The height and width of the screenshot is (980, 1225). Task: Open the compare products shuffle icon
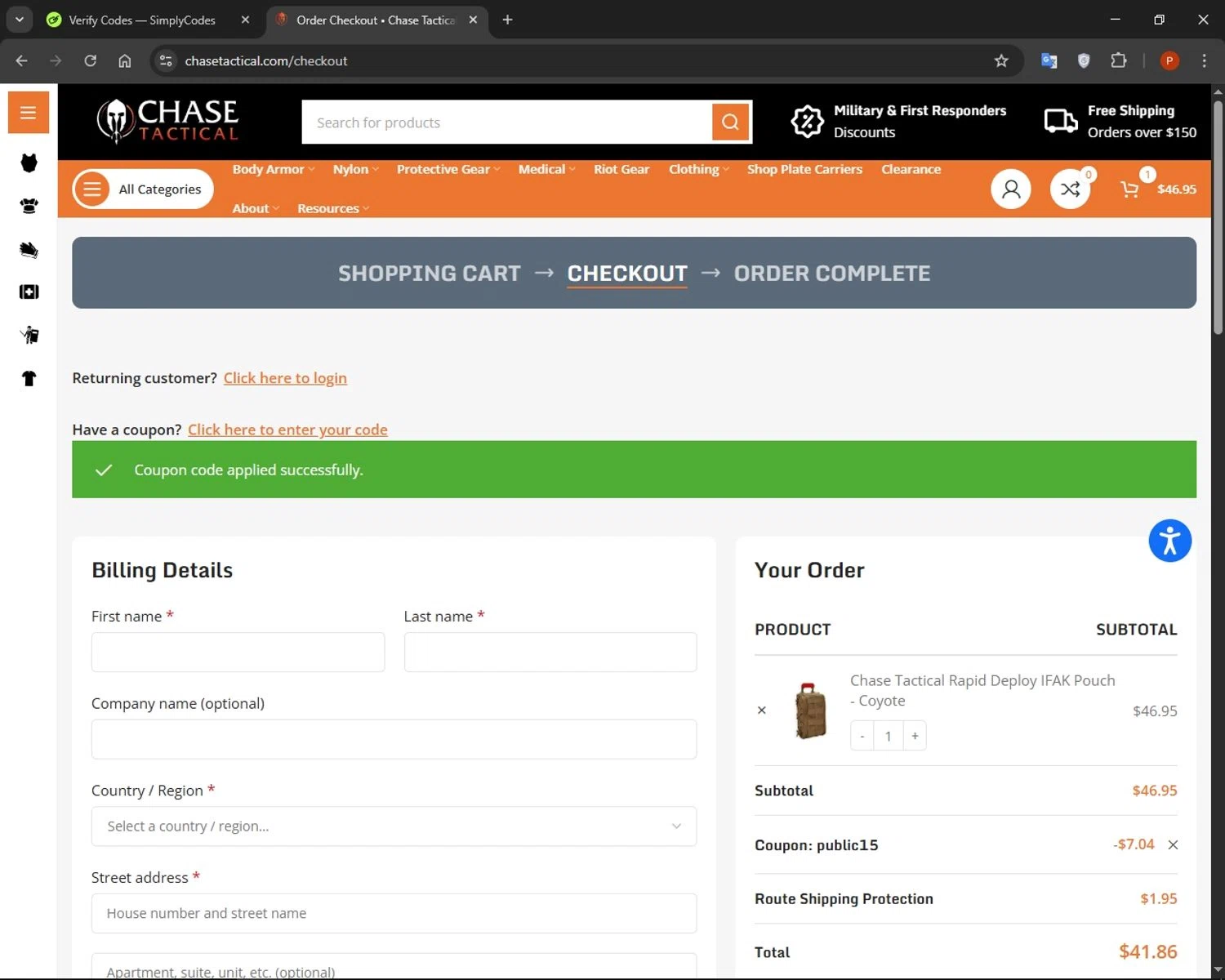coord(1070,189)
